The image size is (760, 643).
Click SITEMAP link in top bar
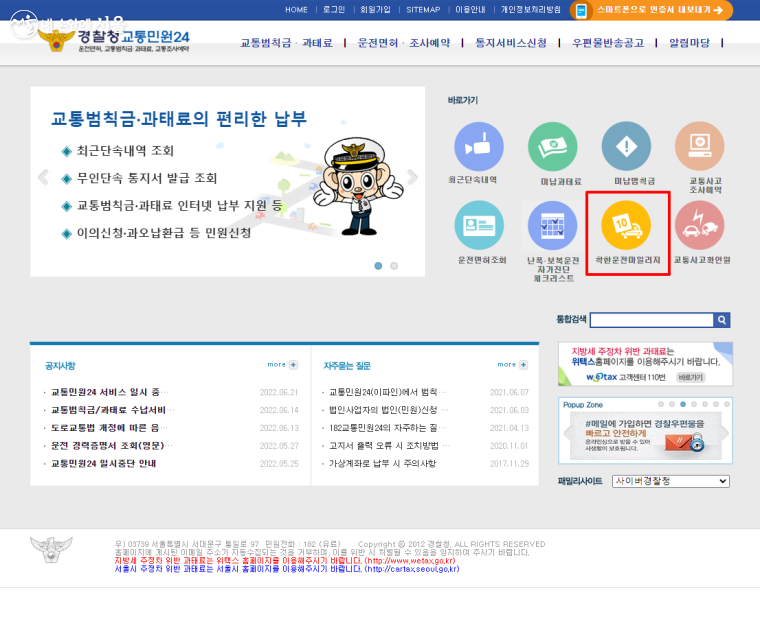tap(423, 10)
